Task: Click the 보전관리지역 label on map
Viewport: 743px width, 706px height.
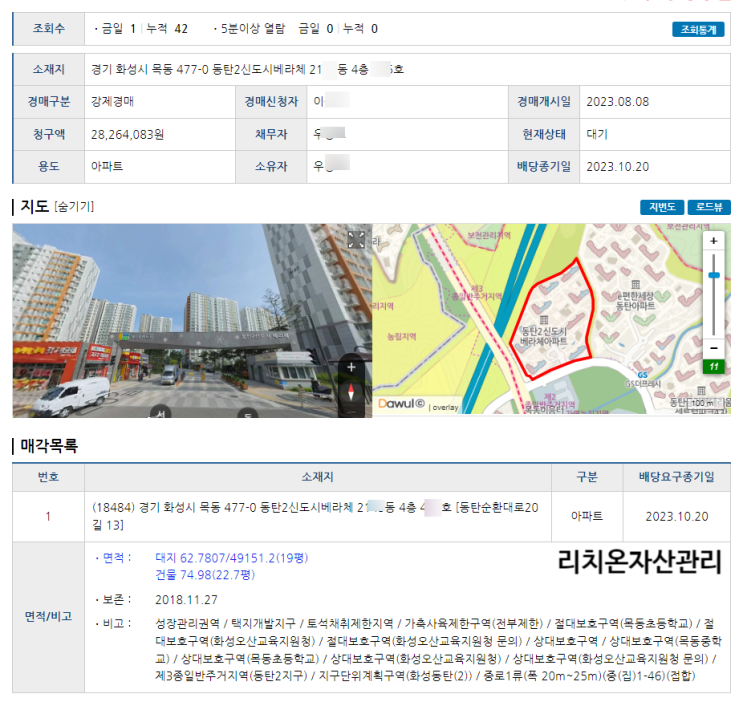Action: pos(489,235)
